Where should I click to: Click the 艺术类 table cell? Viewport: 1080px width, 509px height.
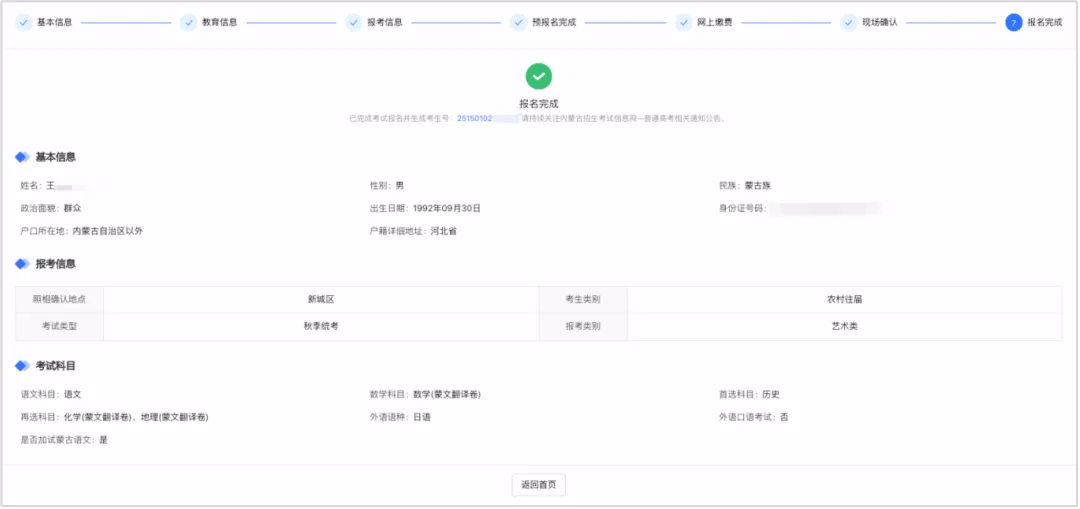(x=845, y=326)
